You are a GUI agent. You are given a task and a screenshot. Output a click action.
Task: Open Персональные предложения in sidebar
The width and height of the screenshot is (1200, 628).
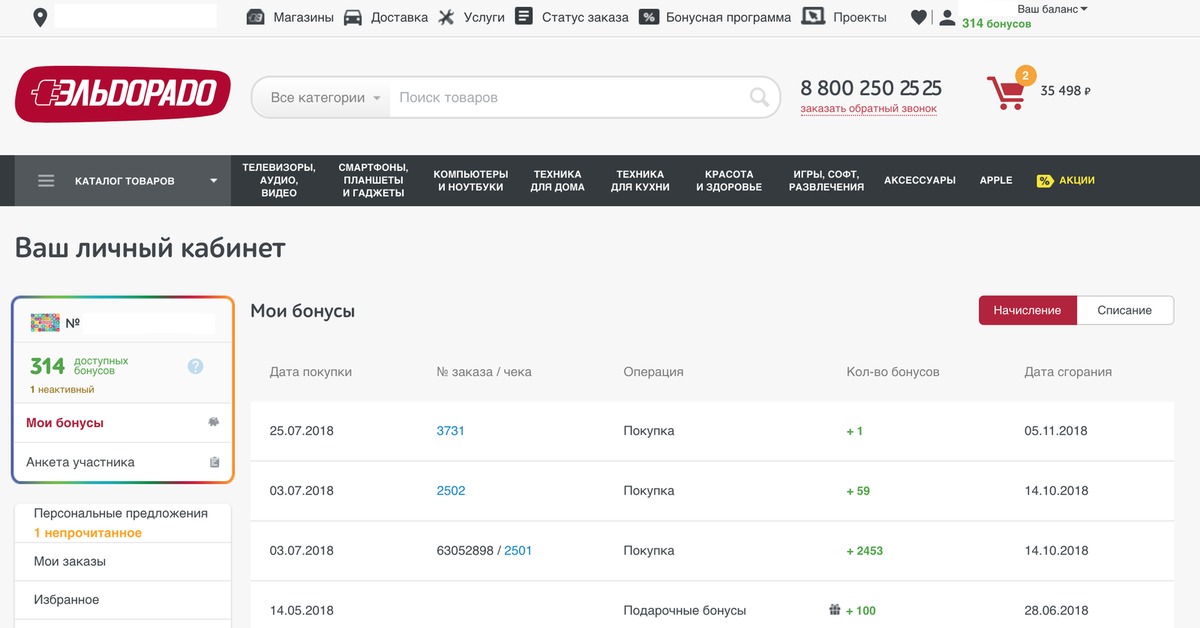pos(121,513)
